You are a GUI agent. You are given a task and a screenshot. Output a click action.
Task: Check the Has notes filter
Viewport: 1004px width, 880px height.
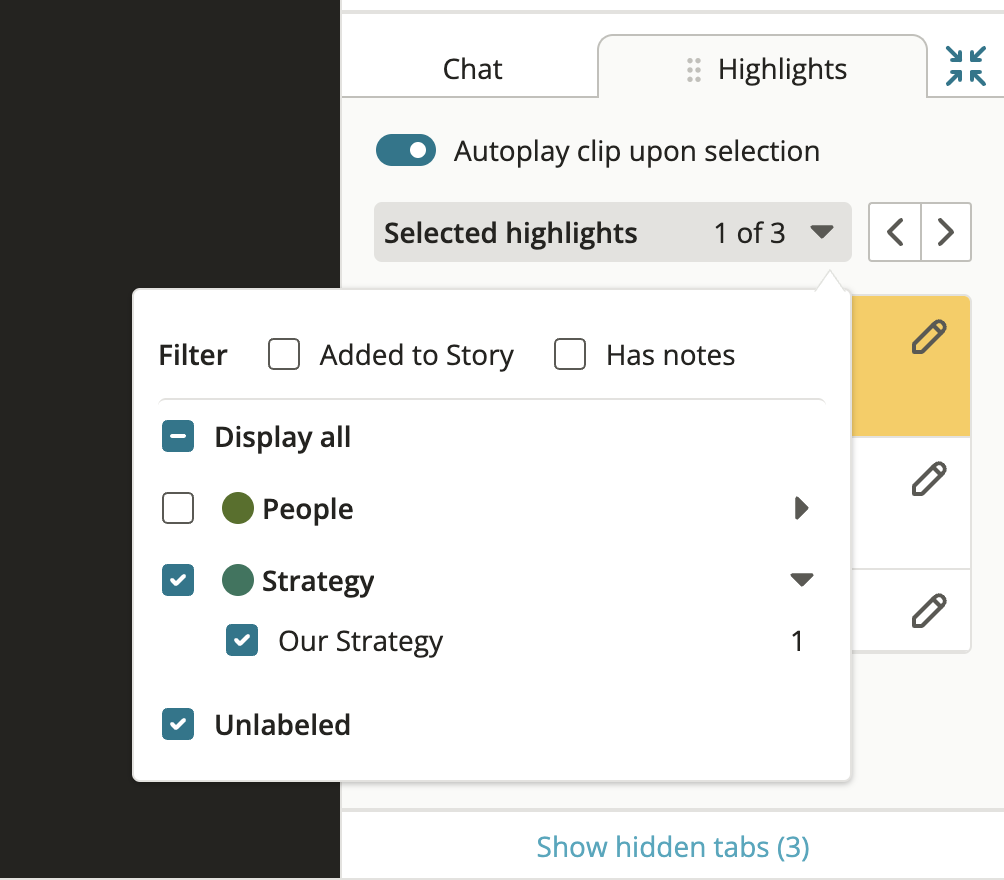(570, 354)
